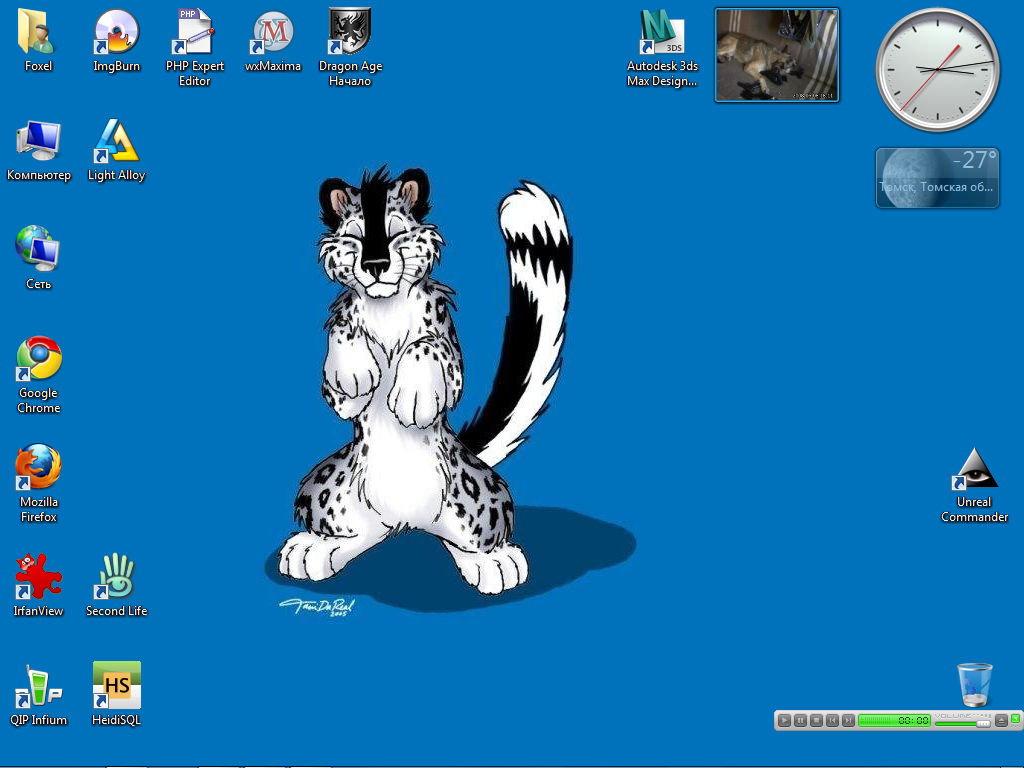
Task: Skip to next track in player widget
Action: [848, 720]
